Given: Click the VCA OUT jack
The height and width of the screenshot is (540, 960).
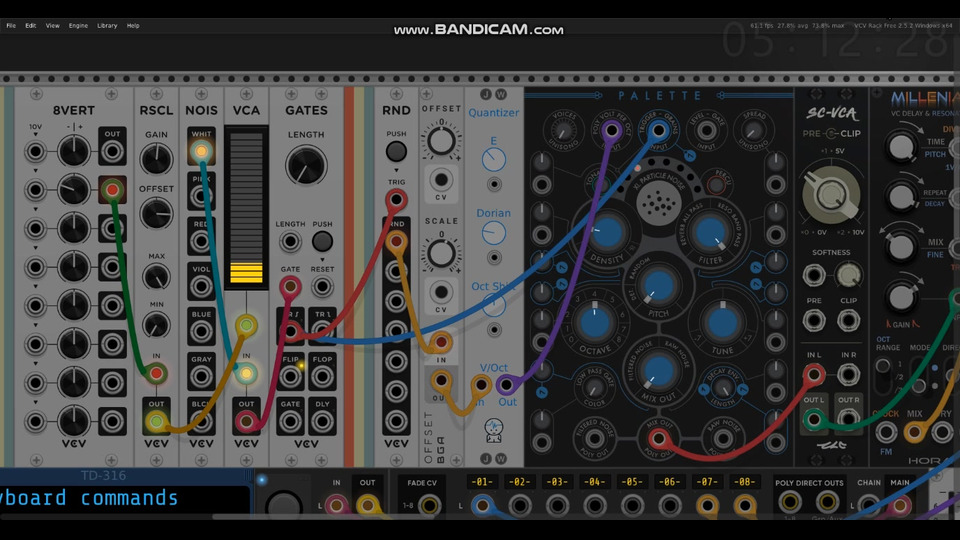Looking at the screenshot, I should pyautogui.click(x=246, y=421).
